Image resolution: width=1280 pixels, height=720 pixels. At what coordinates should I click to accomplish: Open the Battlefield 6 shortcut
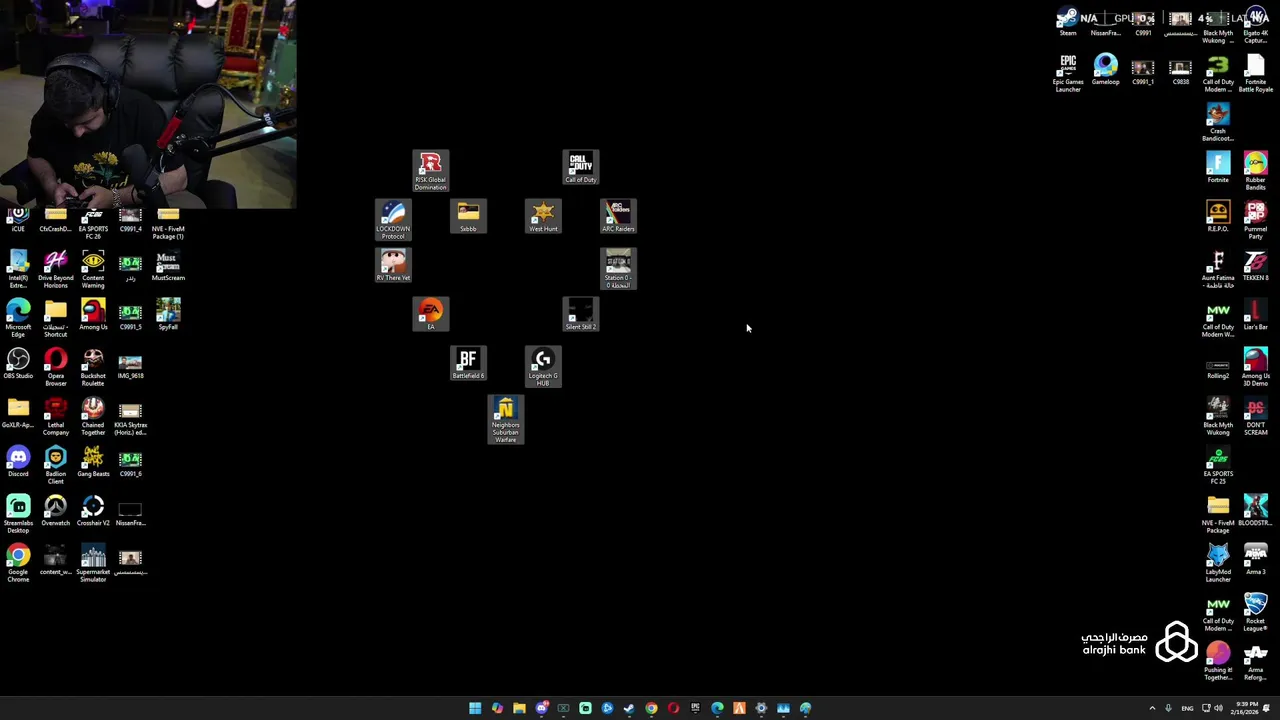(468, 363)
